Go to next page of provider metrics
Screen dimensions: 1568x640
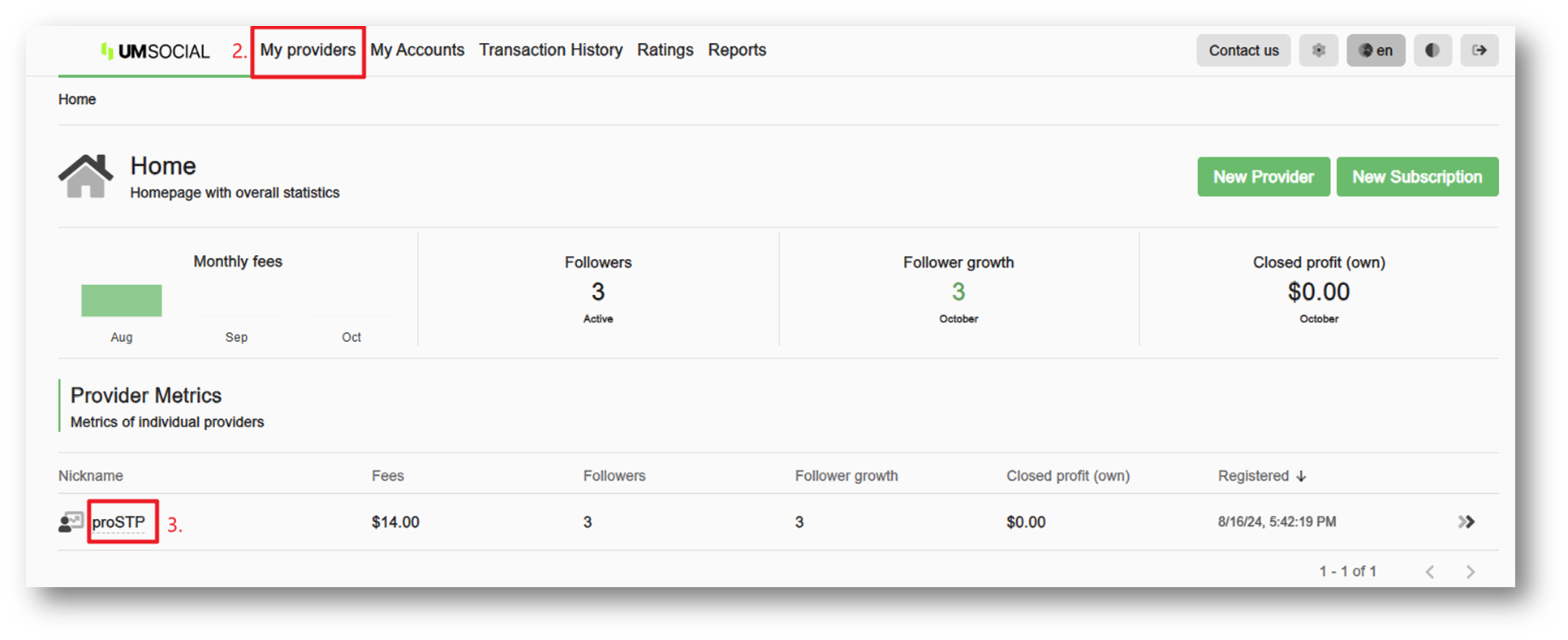(x=1471, y=572)
